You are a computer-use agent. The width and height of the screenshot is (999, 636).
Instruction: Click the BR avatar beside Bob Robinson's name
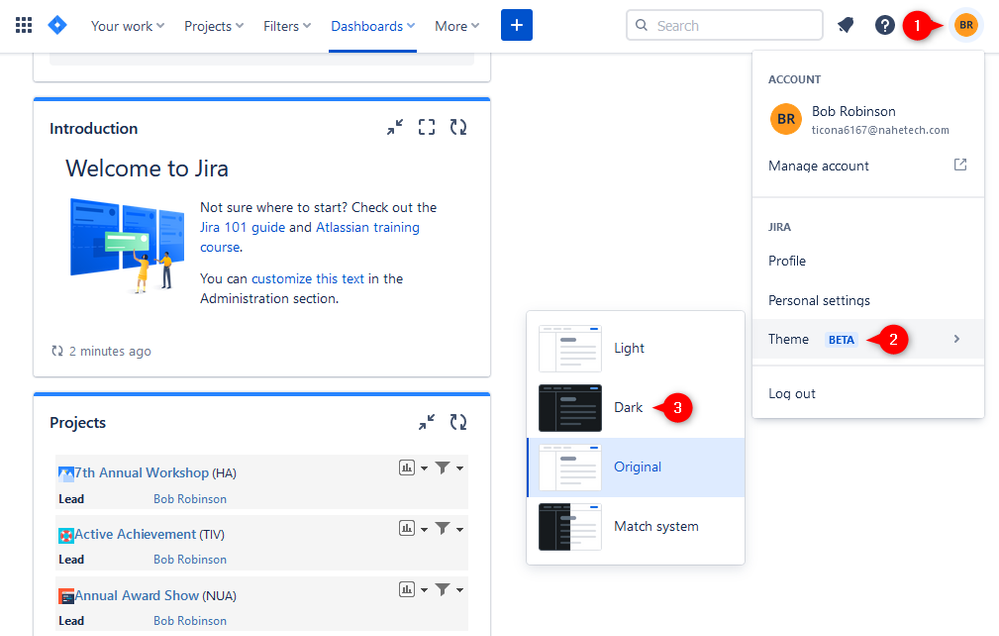pyautogui.click(x=786, y=119)
